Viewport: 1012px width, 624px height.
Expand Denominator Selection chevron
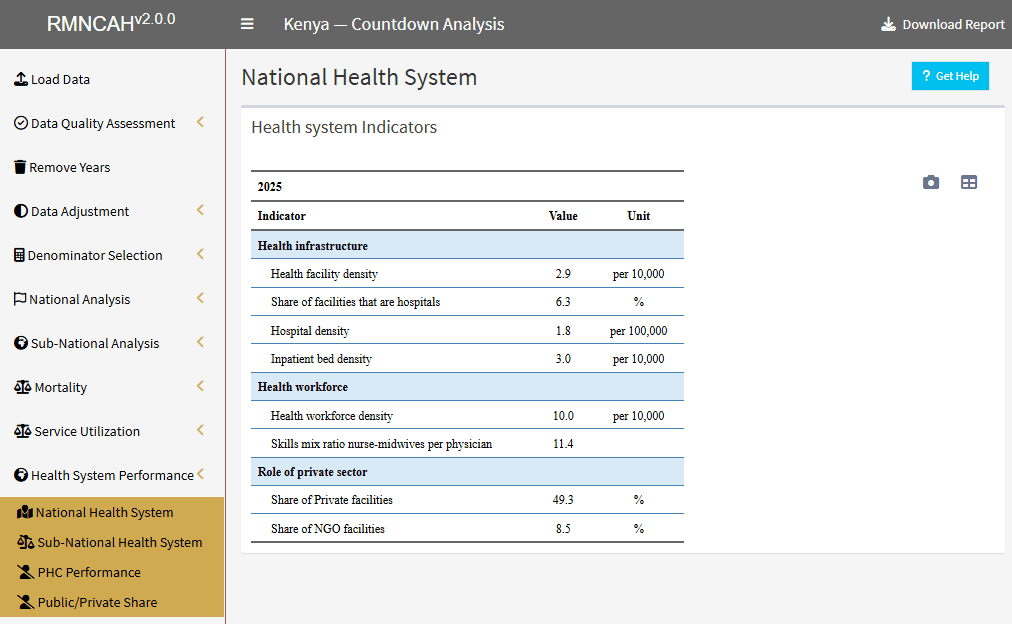[201, 254]
